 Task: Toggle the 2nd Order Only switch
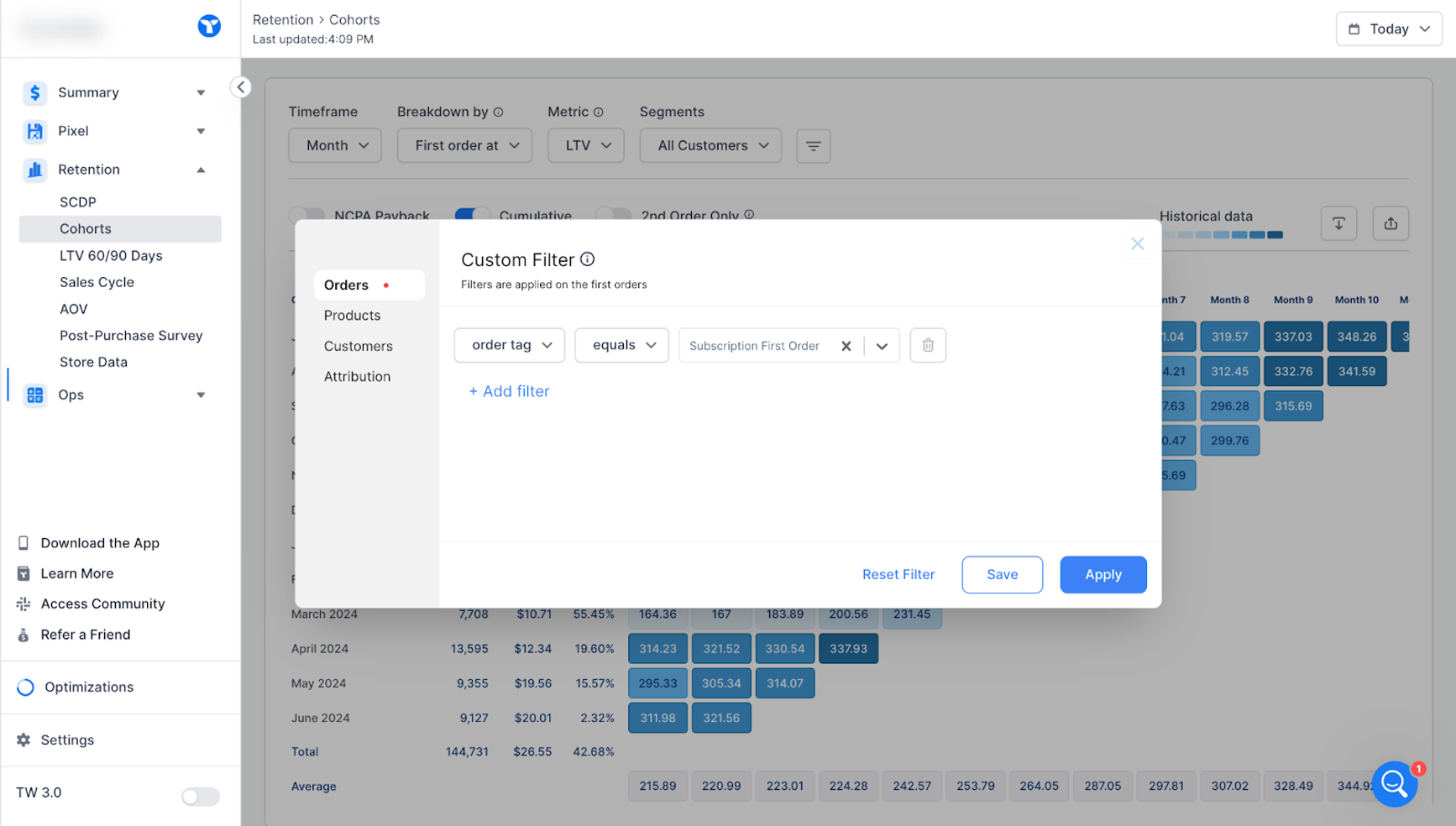614,215
